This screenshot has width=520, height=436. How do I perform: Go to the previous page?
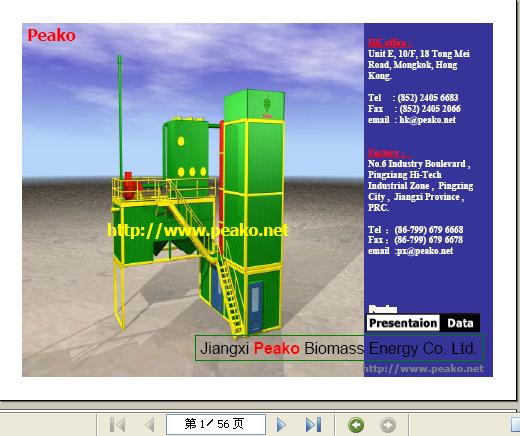coord(150,425)
